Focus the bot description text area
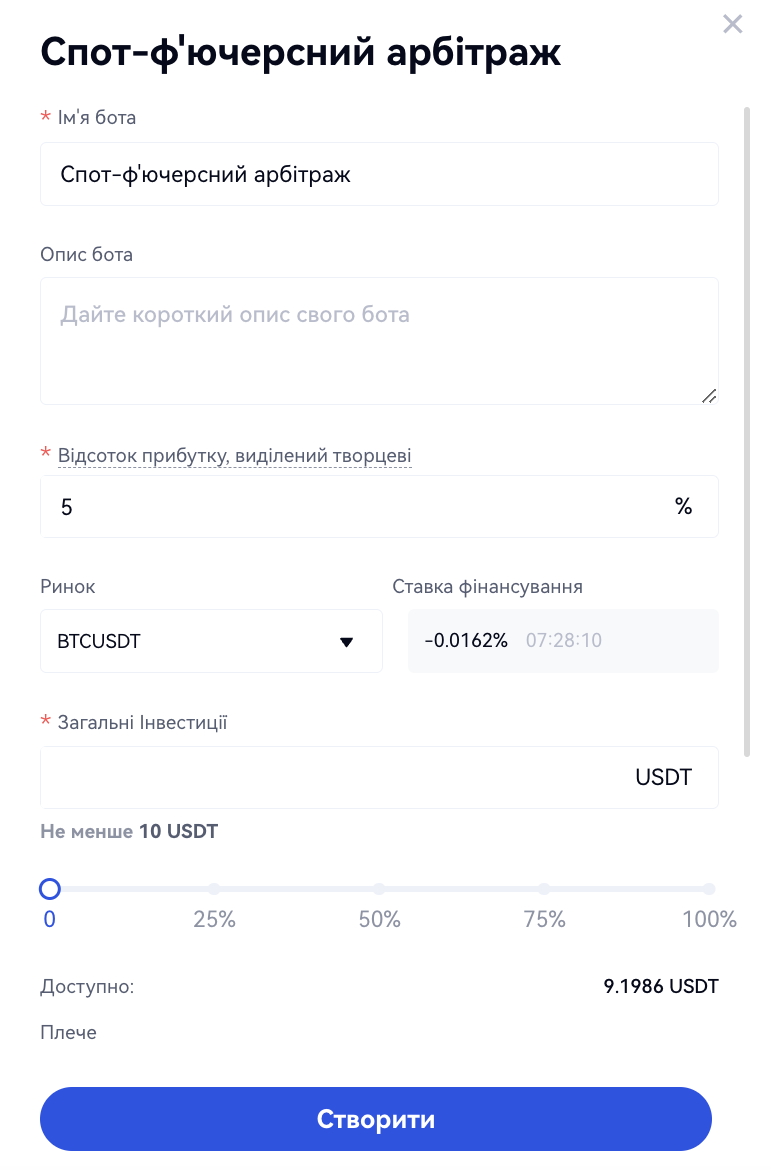Image resolution: width=770 pixels, height=1170 pixels. pos(379,341)
